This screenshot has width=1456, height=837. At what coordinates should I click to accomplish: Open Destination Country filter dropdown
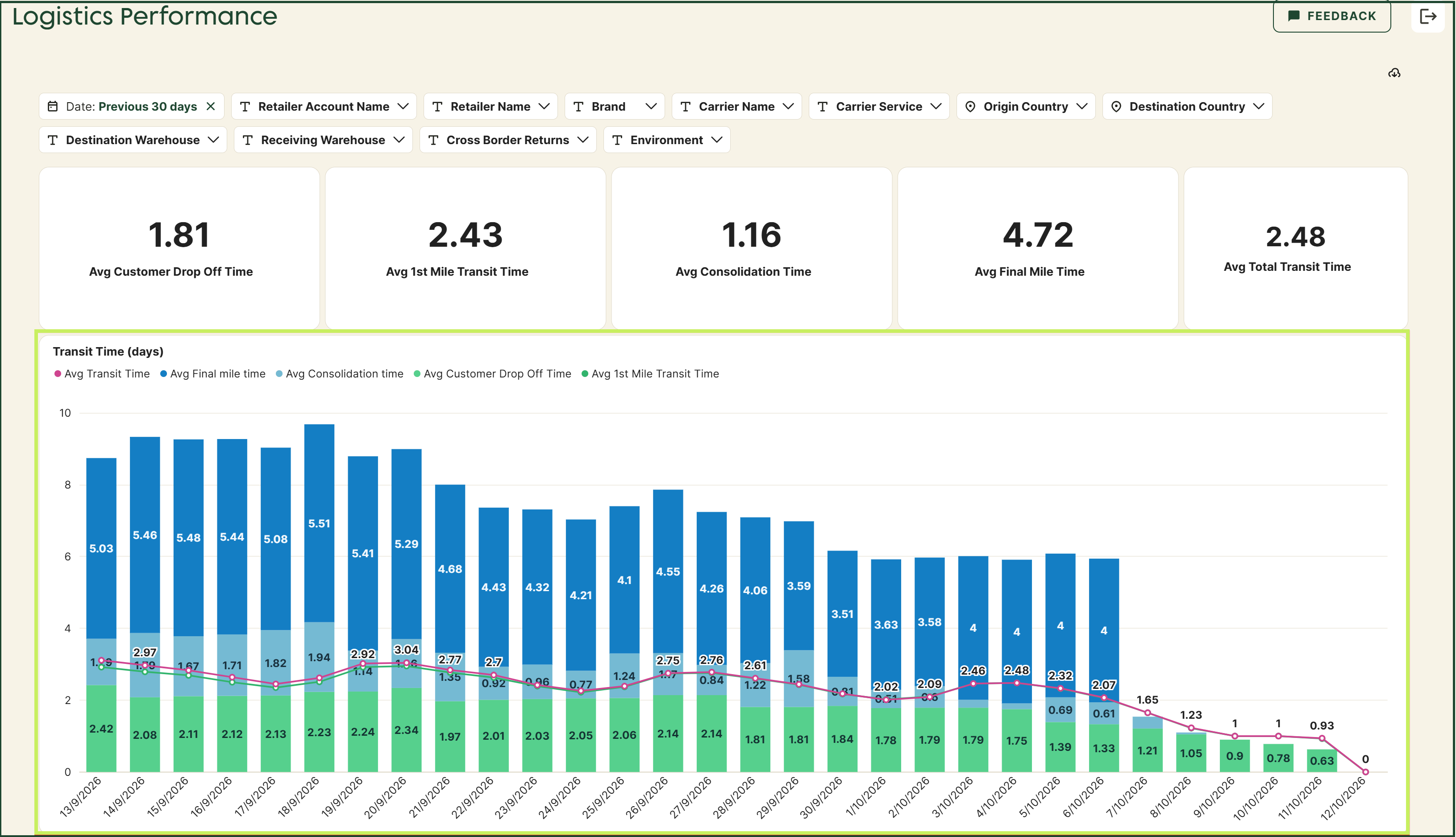point(1187,106)
